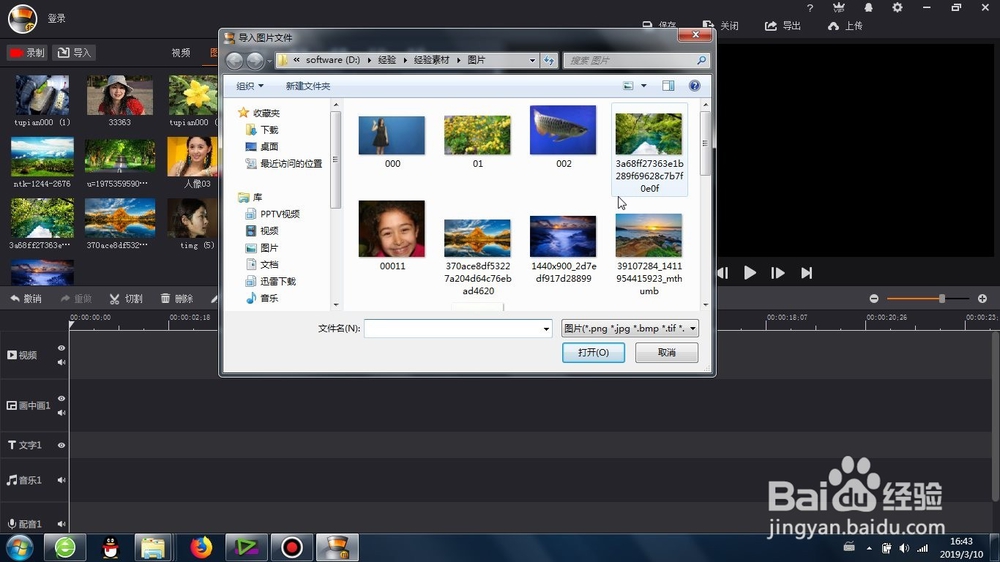The width and height of the screenshot is (1000, 562).
Task: Click the refresh button beside address bar
Action: [549, 60]
